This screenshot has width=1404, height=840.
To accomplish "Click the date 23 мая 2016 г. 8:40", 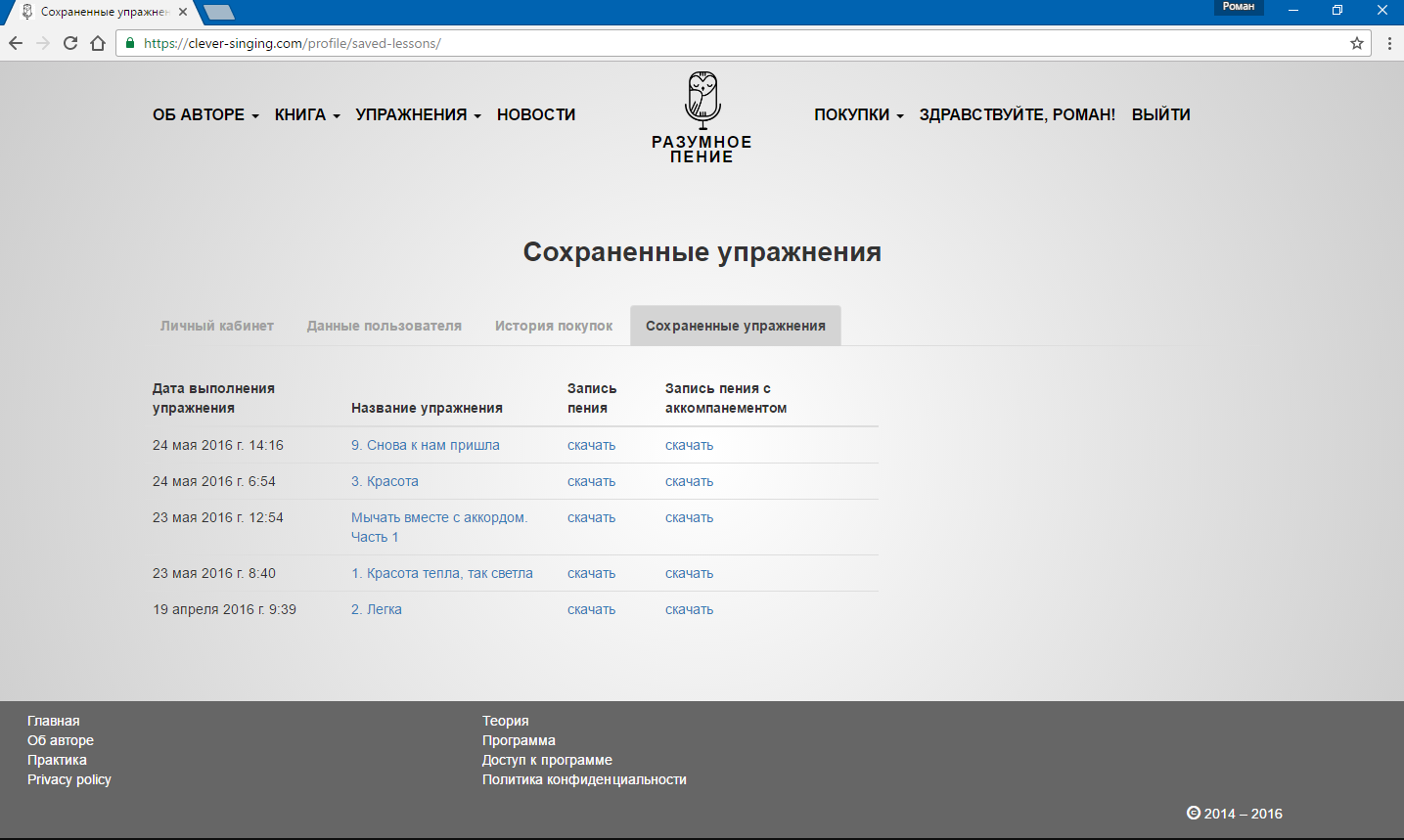I will pyautogui.click(x=214, y=573).
